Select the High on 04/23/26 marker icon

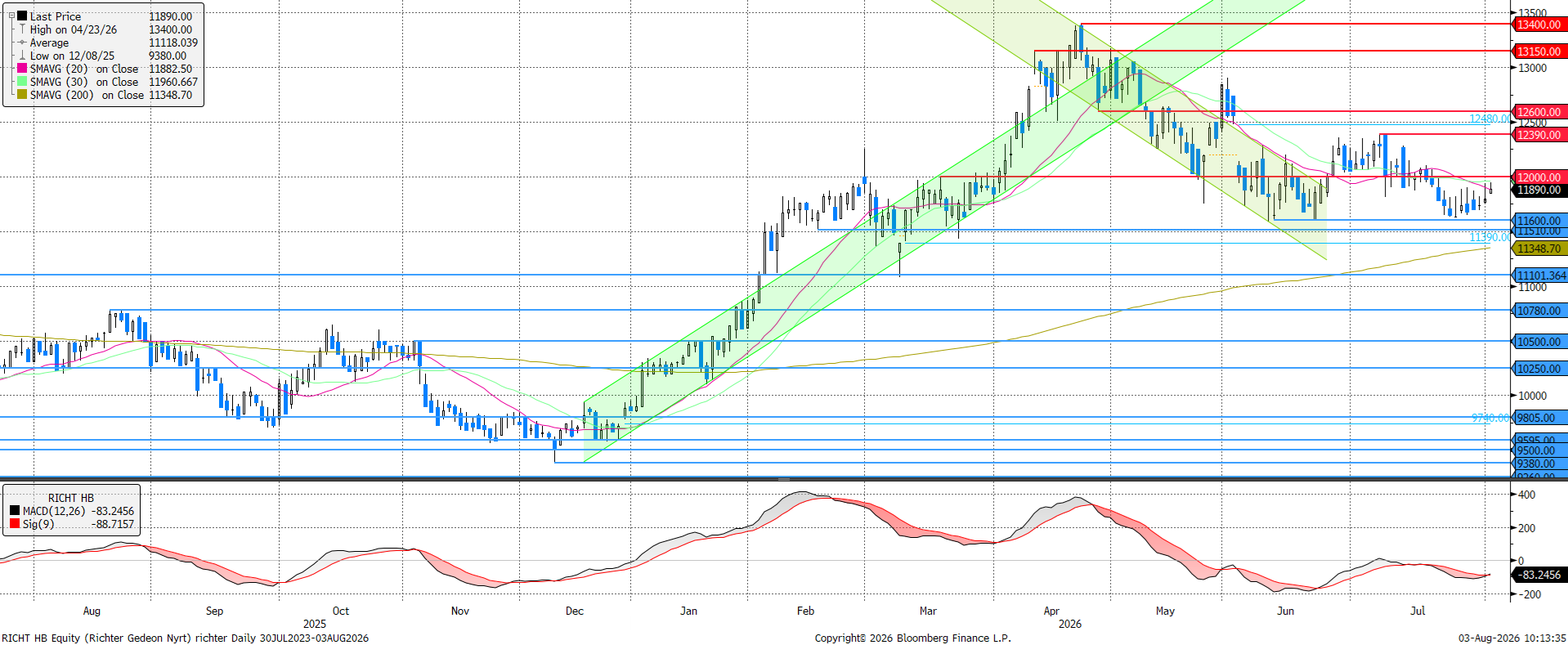22,29
